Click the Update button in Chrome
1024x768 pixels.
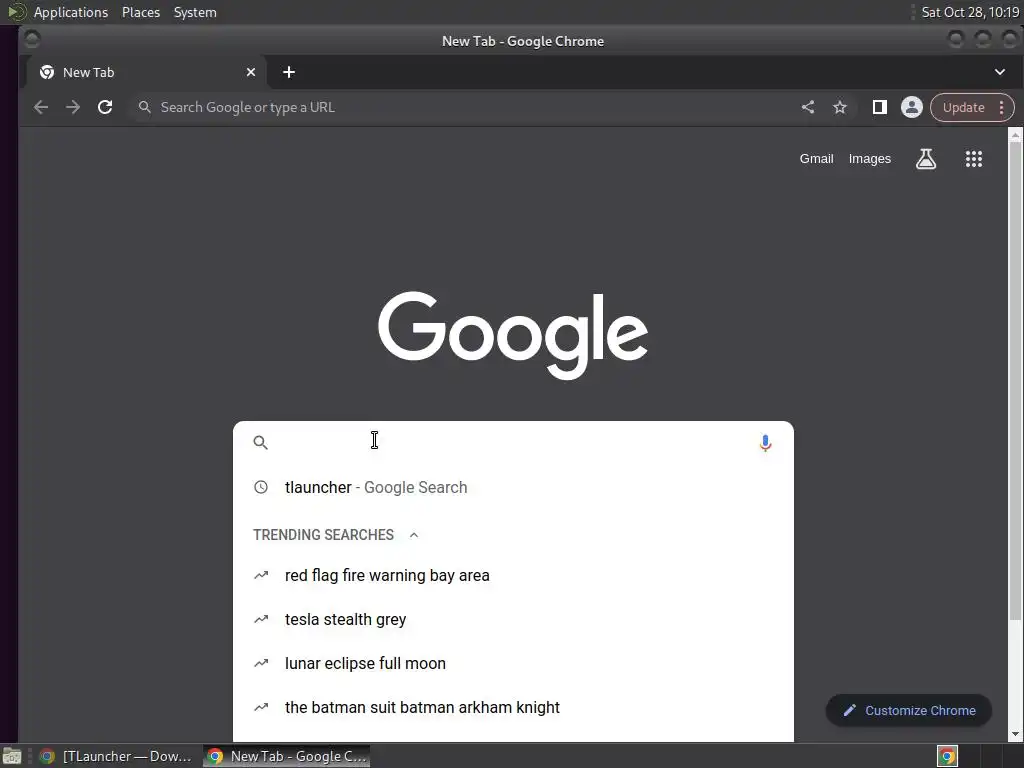963,108
